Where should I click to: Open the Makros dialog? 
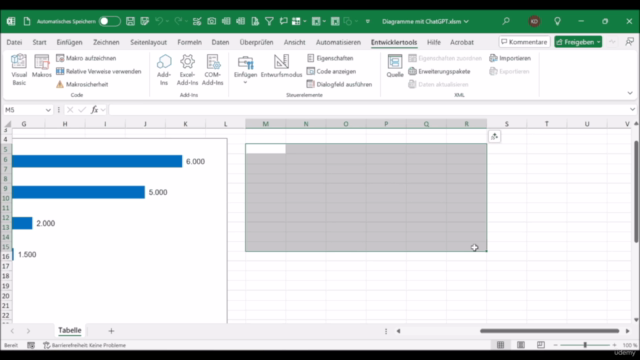point(42,66)
